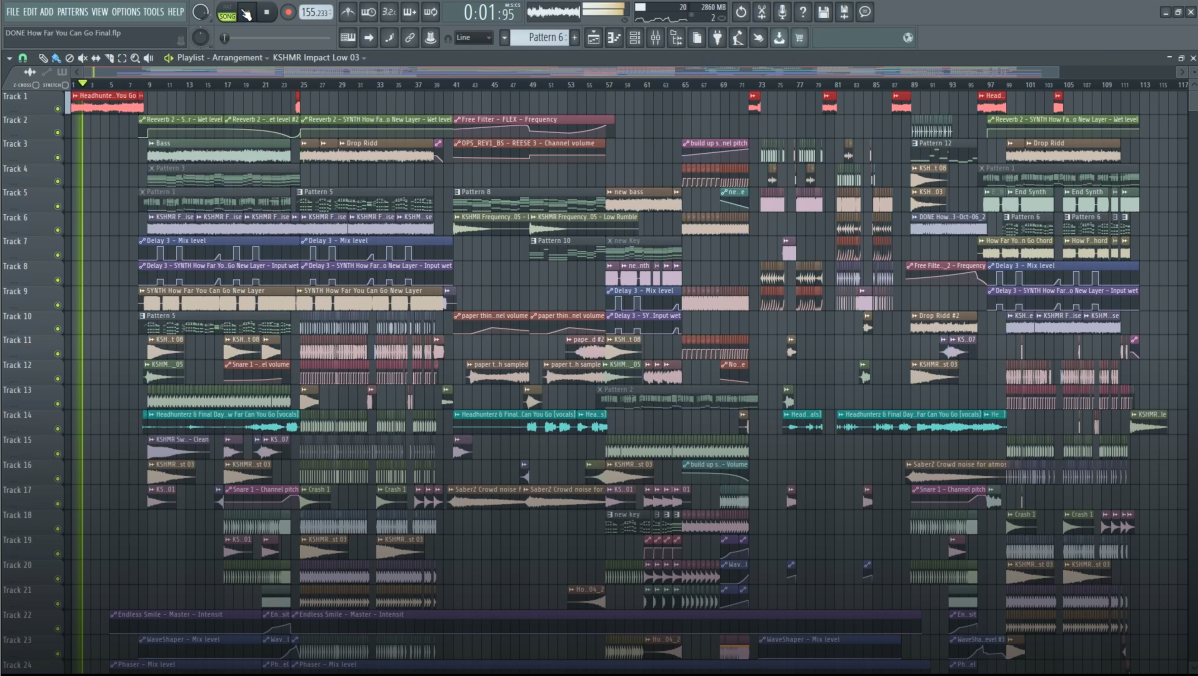Mute Track 3 using its green light

pyautogui.click(x=58, y=157)
